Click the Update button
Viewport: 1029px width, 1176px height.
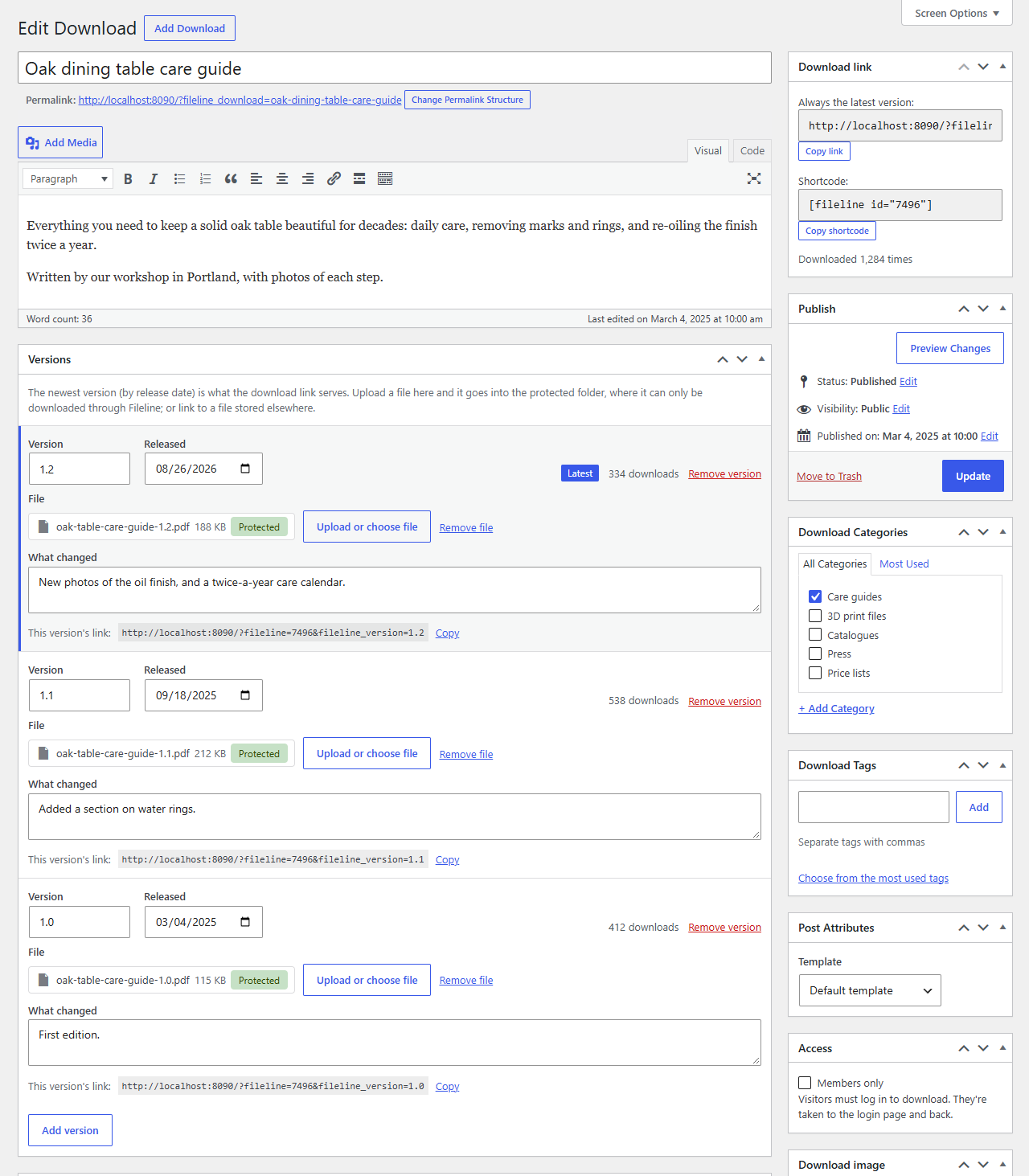(x=973, y=476)
